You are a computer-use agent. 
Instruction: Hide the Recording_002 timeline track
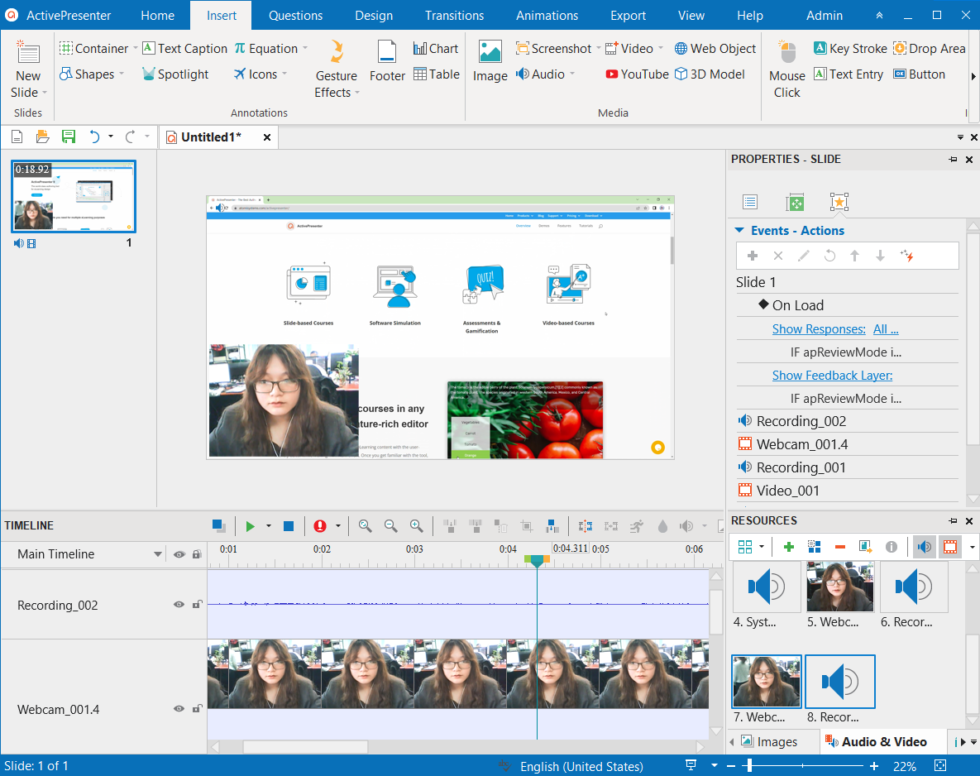[x=179, y=605]
